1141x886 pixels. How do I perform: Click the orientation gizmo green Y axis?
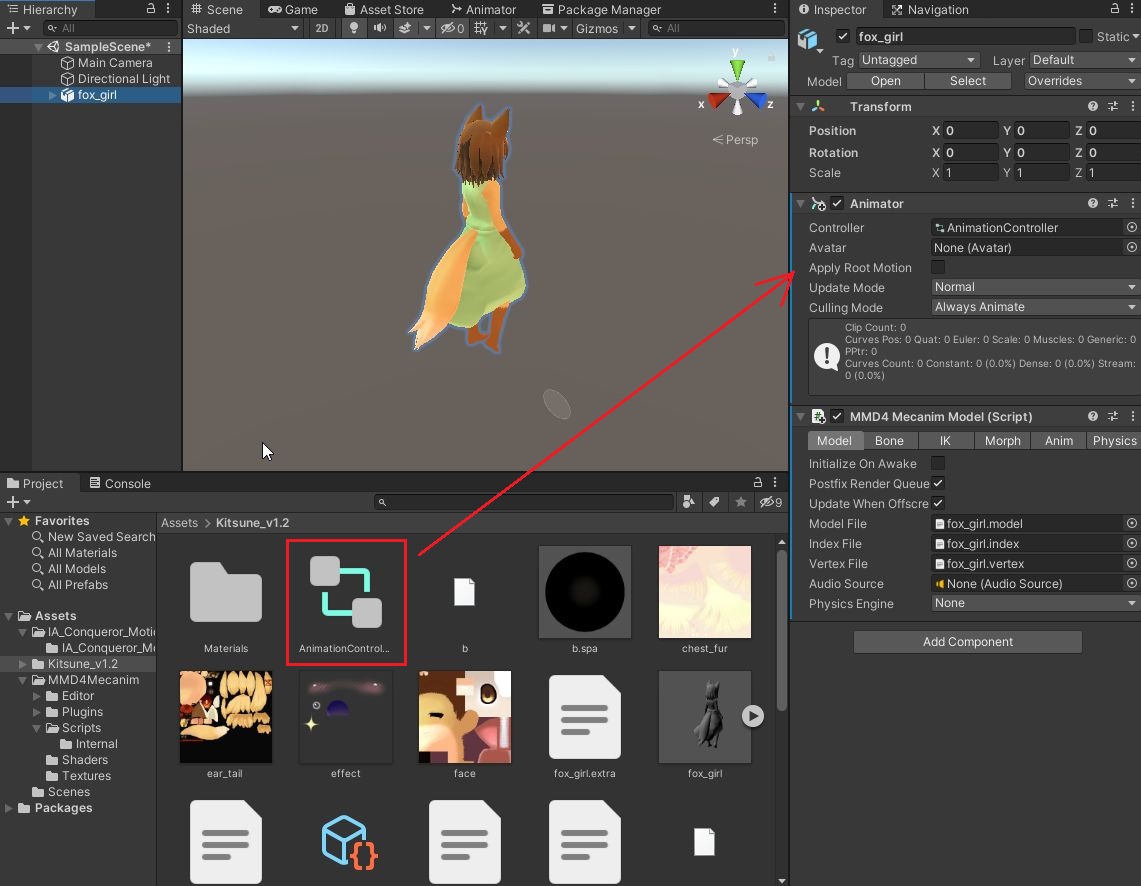[737, 69]
